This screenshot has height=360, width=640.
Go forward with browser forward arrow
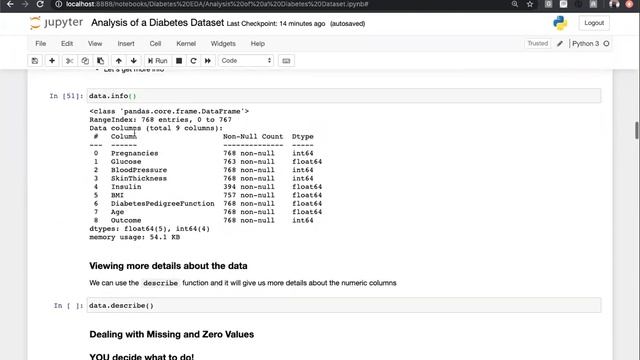tap(25, 4)
